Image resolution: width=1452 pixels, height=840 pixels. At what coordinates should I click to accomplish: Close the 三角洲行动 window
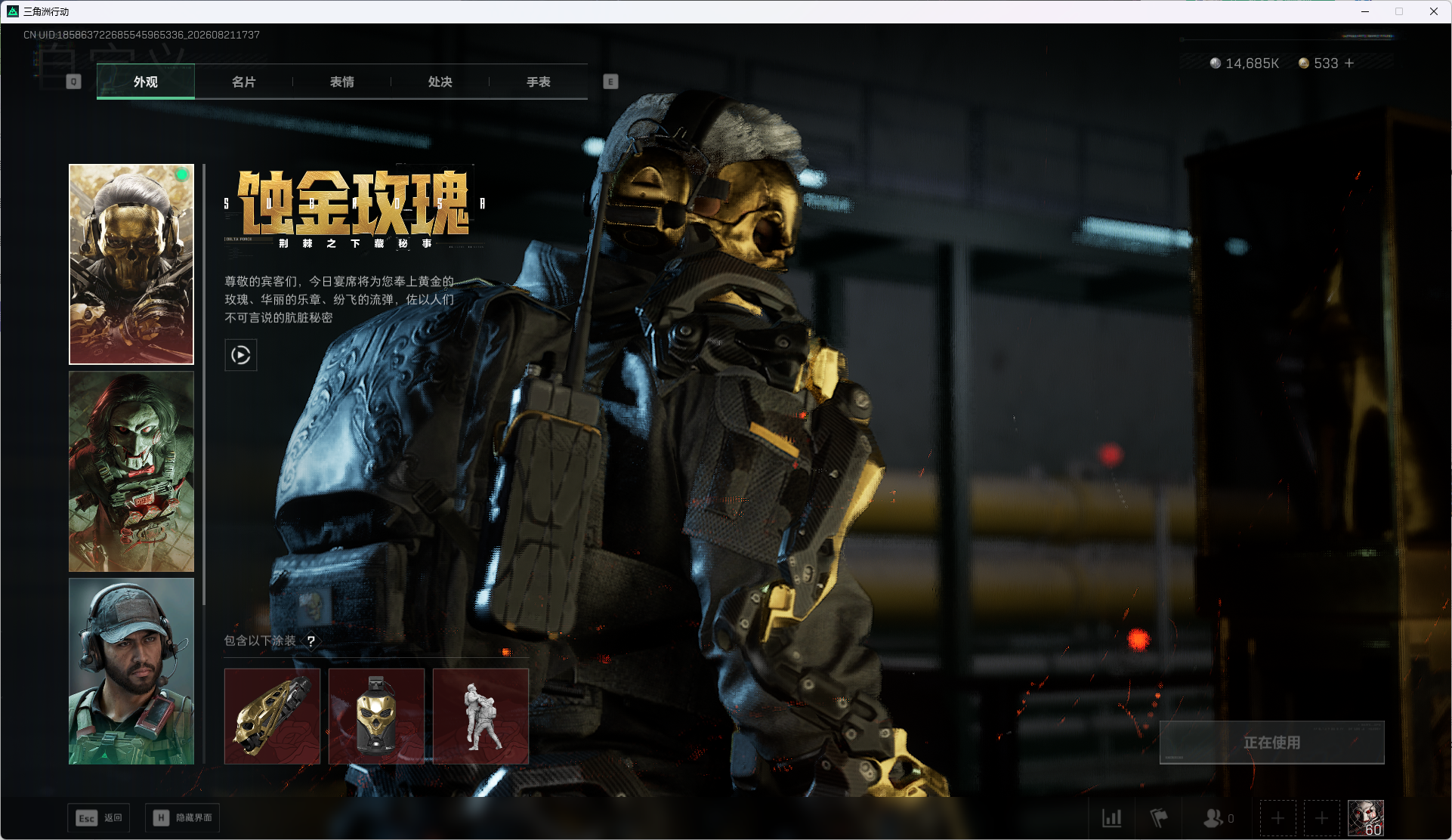coord(1434,11)
